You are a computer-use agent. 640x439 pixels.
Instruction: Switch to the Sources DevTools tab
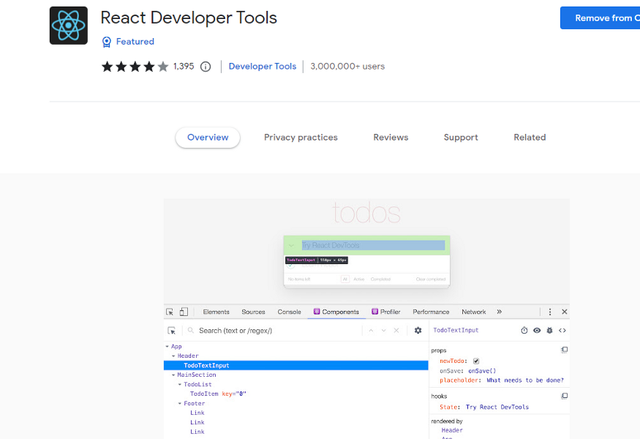253,312
